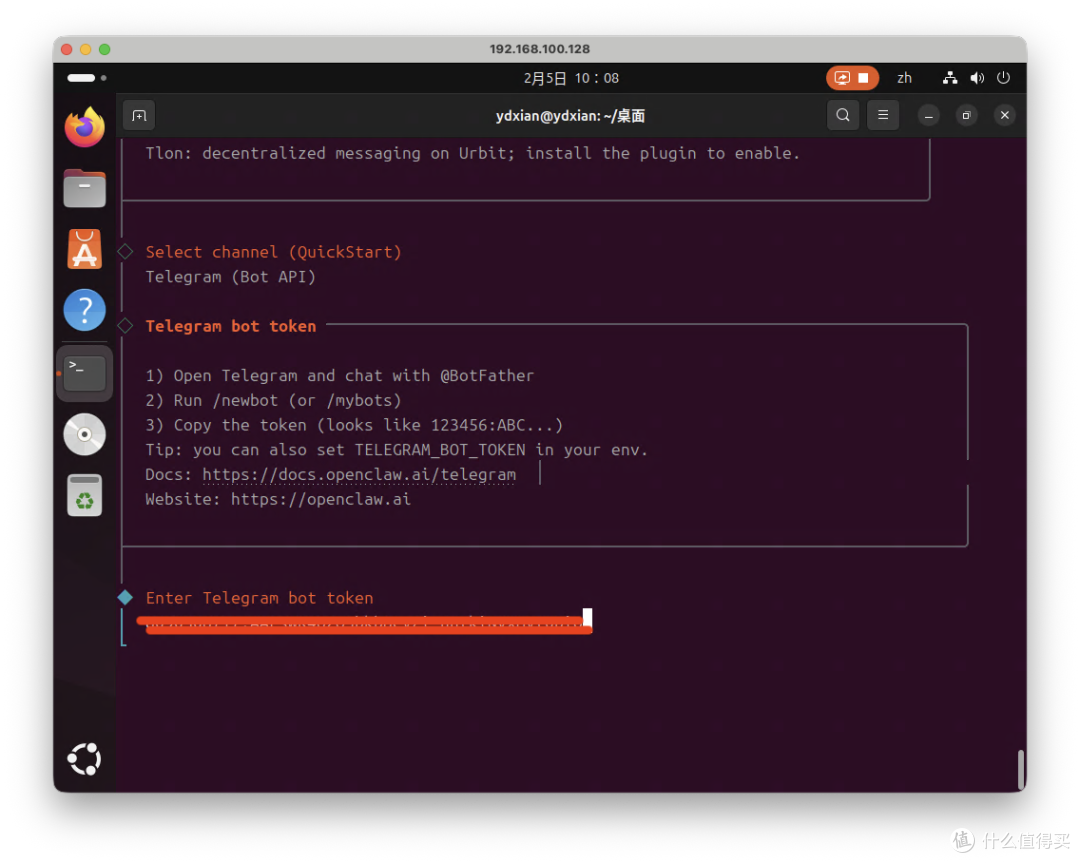Click the 'Telegram (Bot API)' line

coord(231,277)
